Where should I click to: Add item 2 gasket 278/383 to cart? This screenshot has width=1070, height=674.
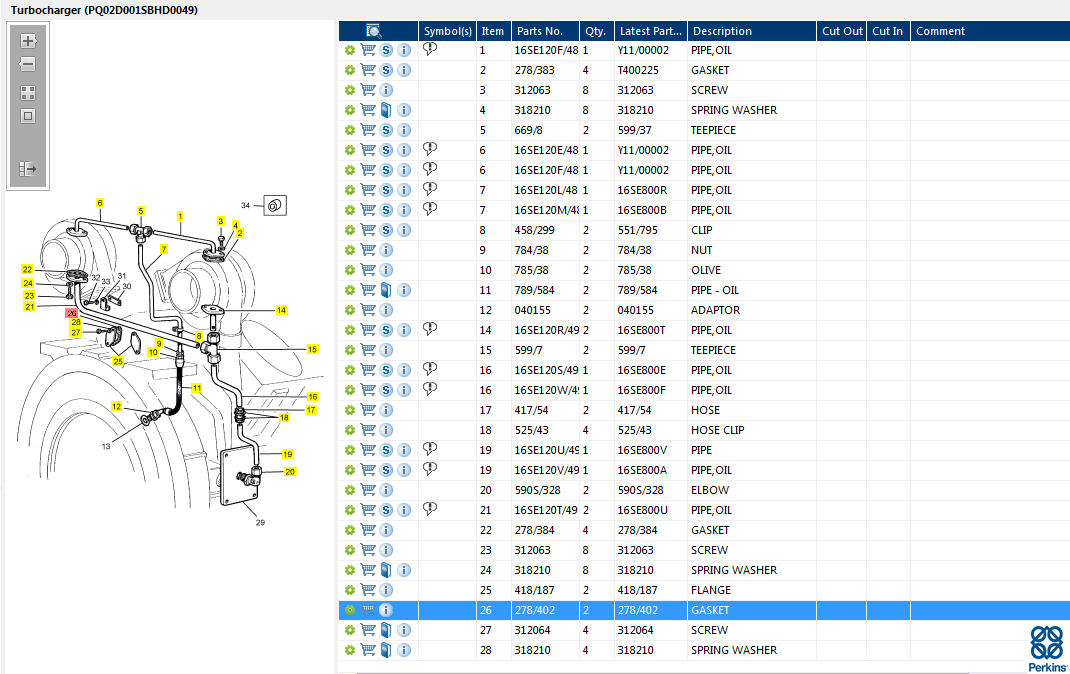point(368,70)
